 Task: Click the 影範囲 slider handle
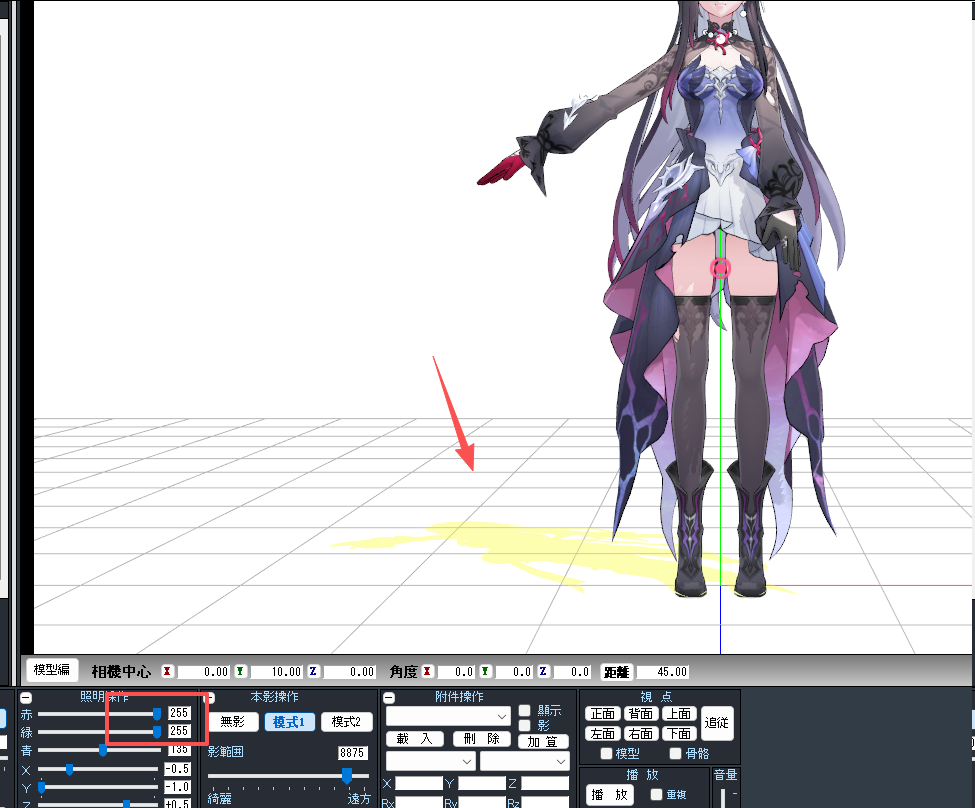347,775
